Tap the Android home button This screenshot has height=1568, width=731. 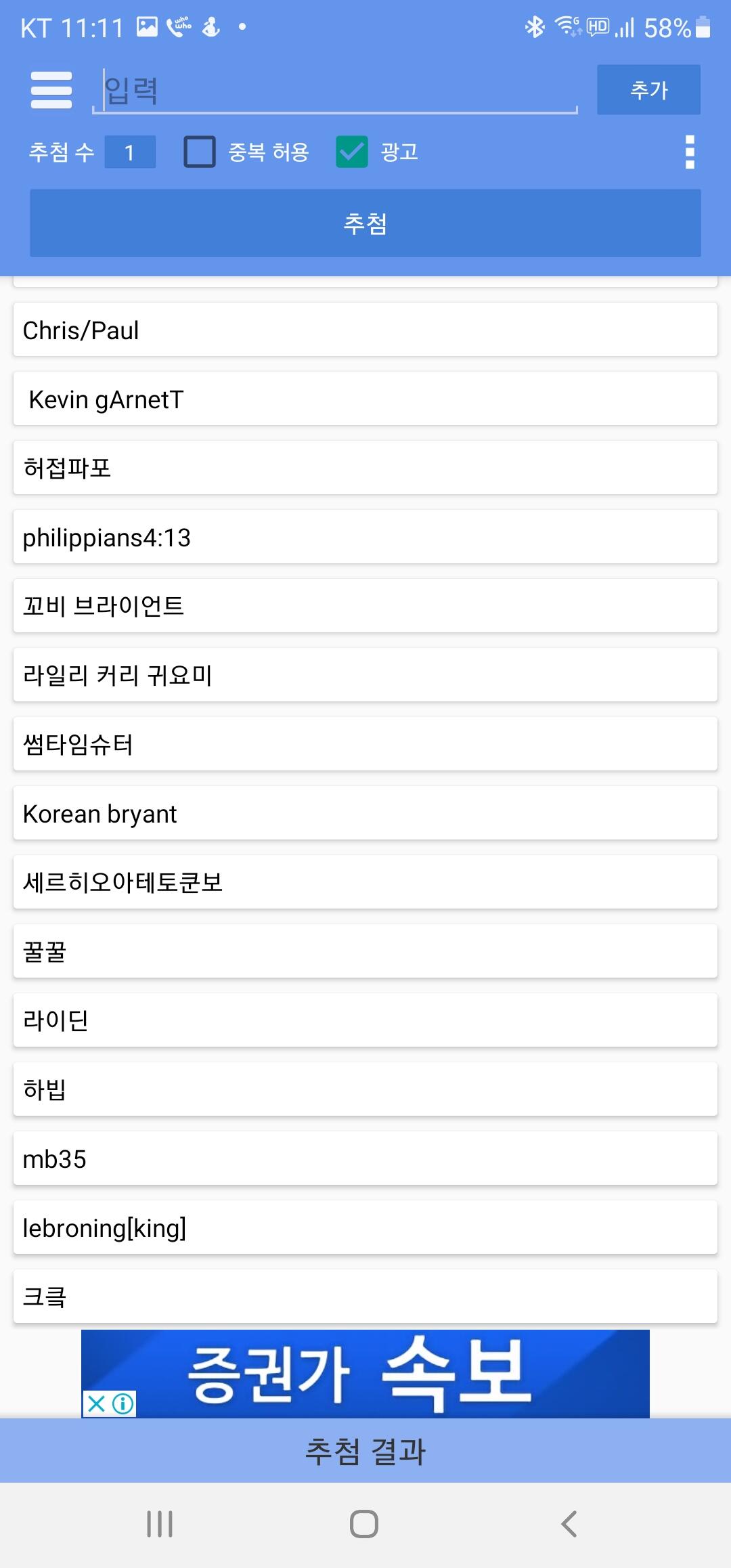tap(364, 1524)
